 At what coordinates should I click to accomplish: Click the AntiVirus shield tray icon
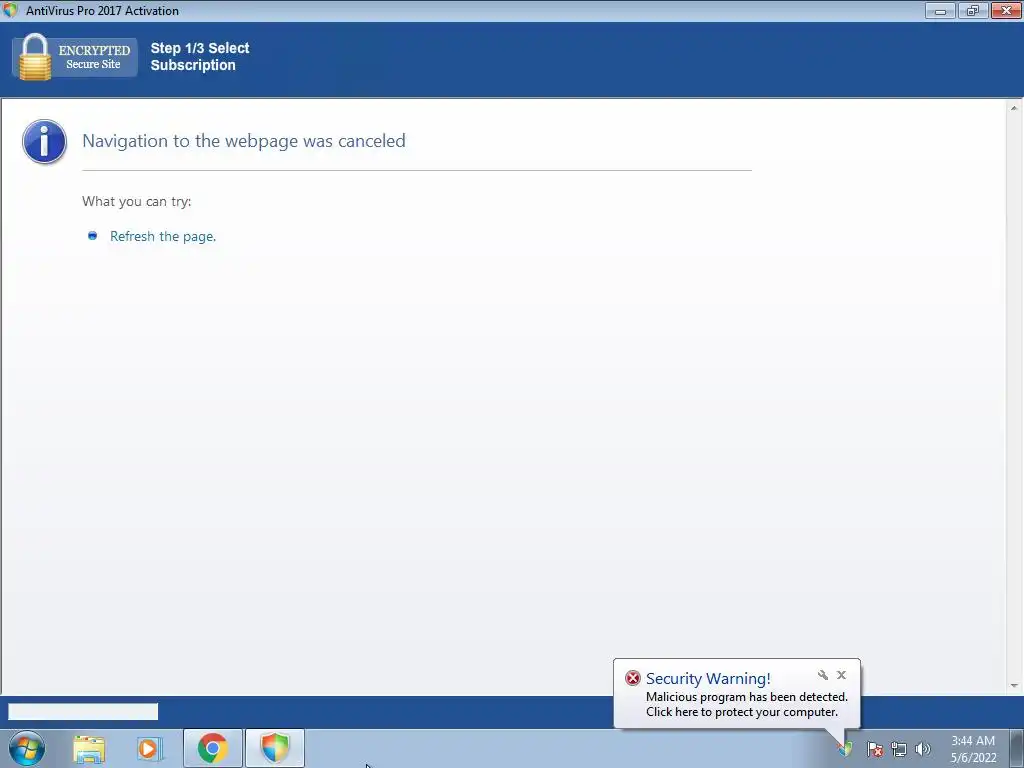point(846,749)
